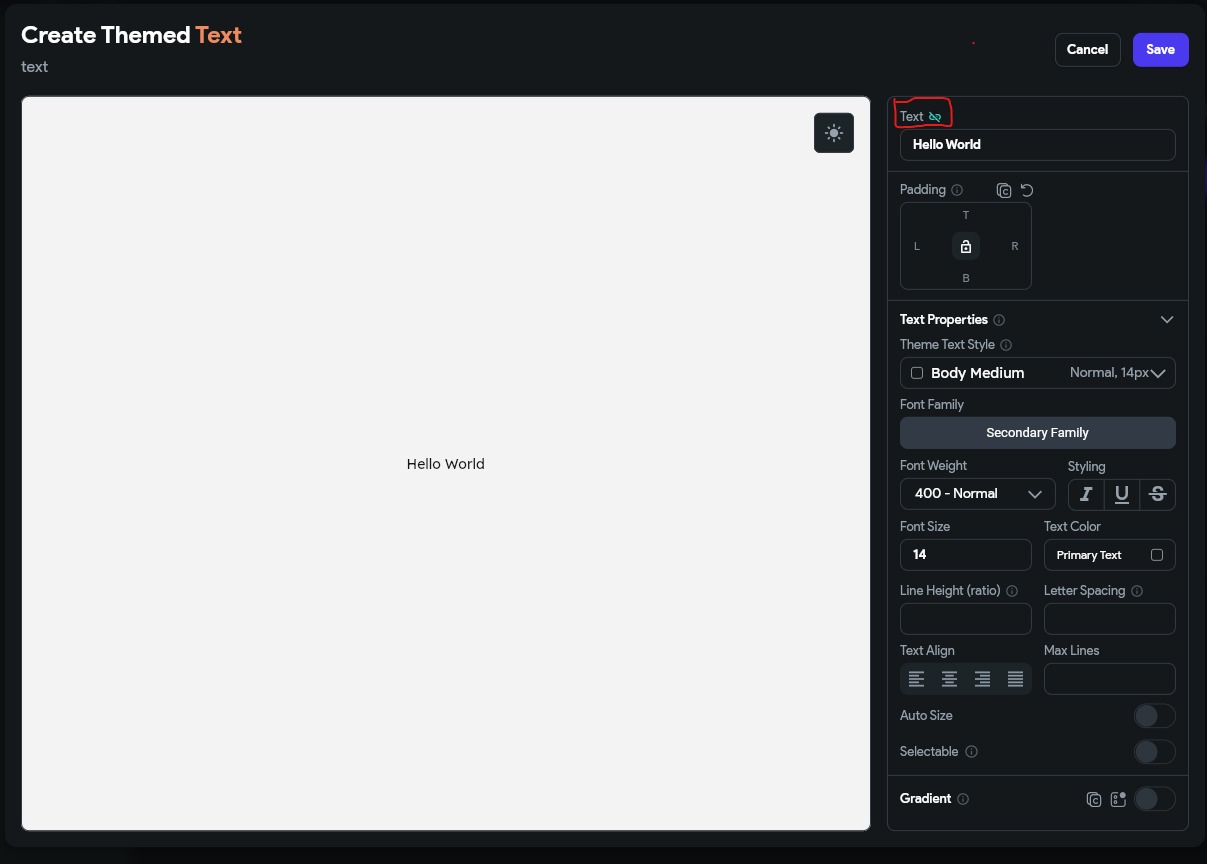
Task: Set text alignment to center
Action: pyautogui.click(x=949, y=679)
